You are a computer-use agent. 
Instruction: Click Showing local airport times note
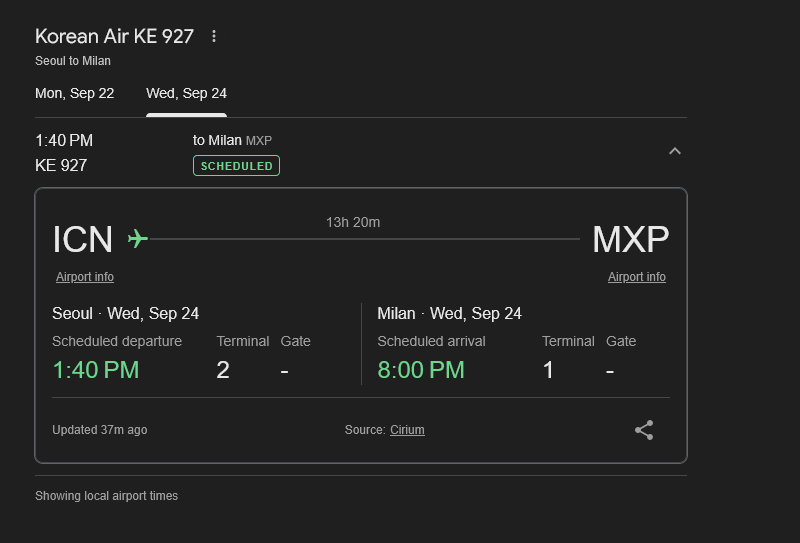point(107,496)
